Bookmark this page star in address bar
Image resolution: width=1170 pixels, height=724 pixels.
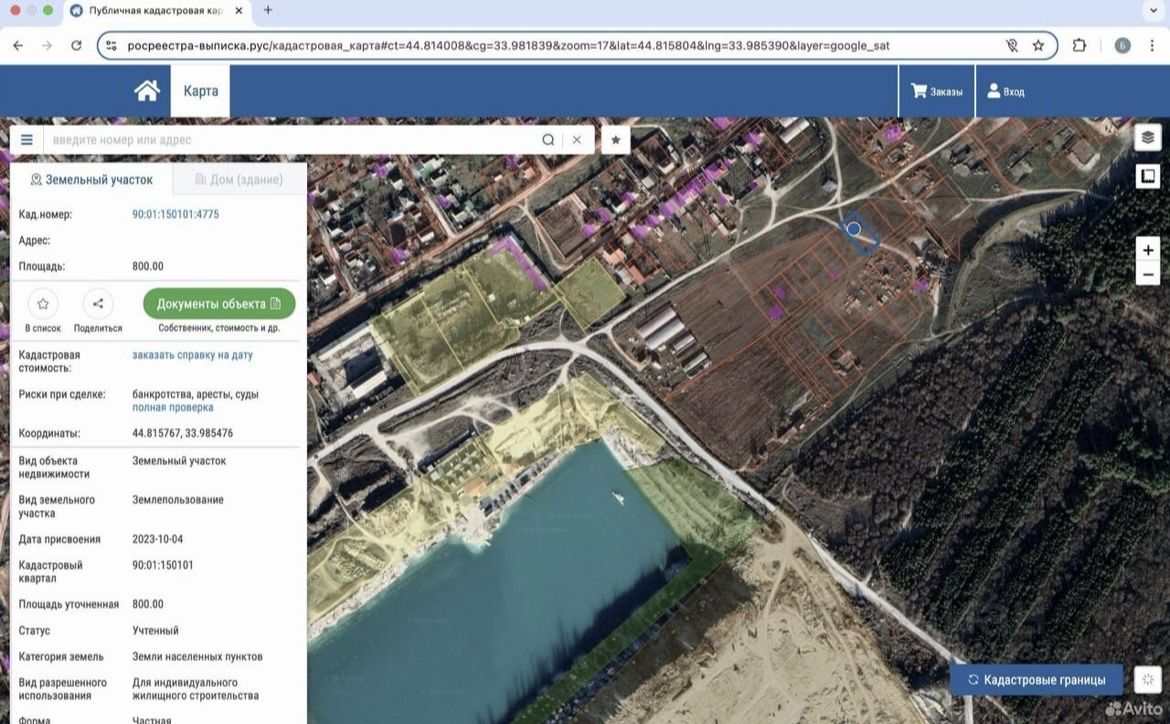pos(1038,46)
